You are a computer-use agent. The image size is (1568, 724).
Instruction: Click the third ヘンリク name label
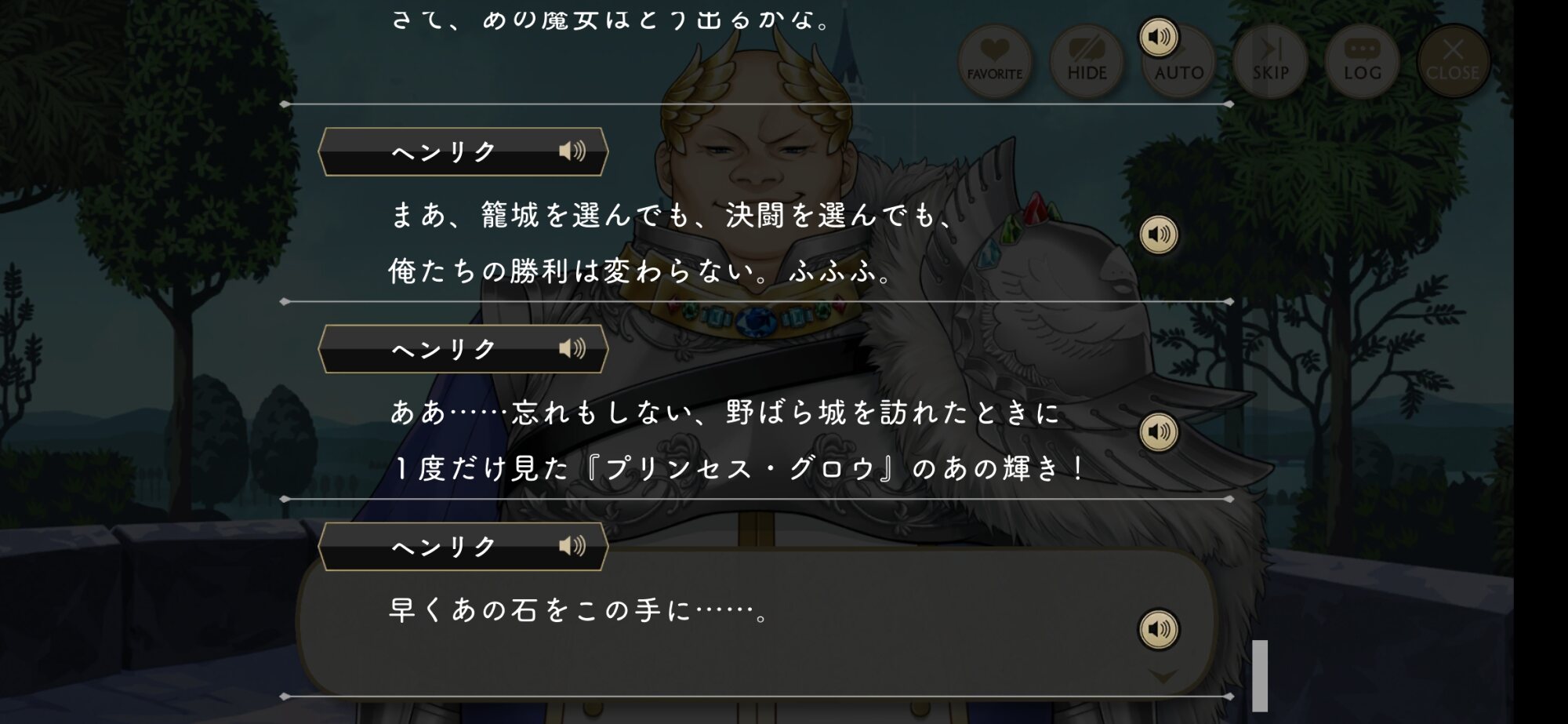(445, 546)
